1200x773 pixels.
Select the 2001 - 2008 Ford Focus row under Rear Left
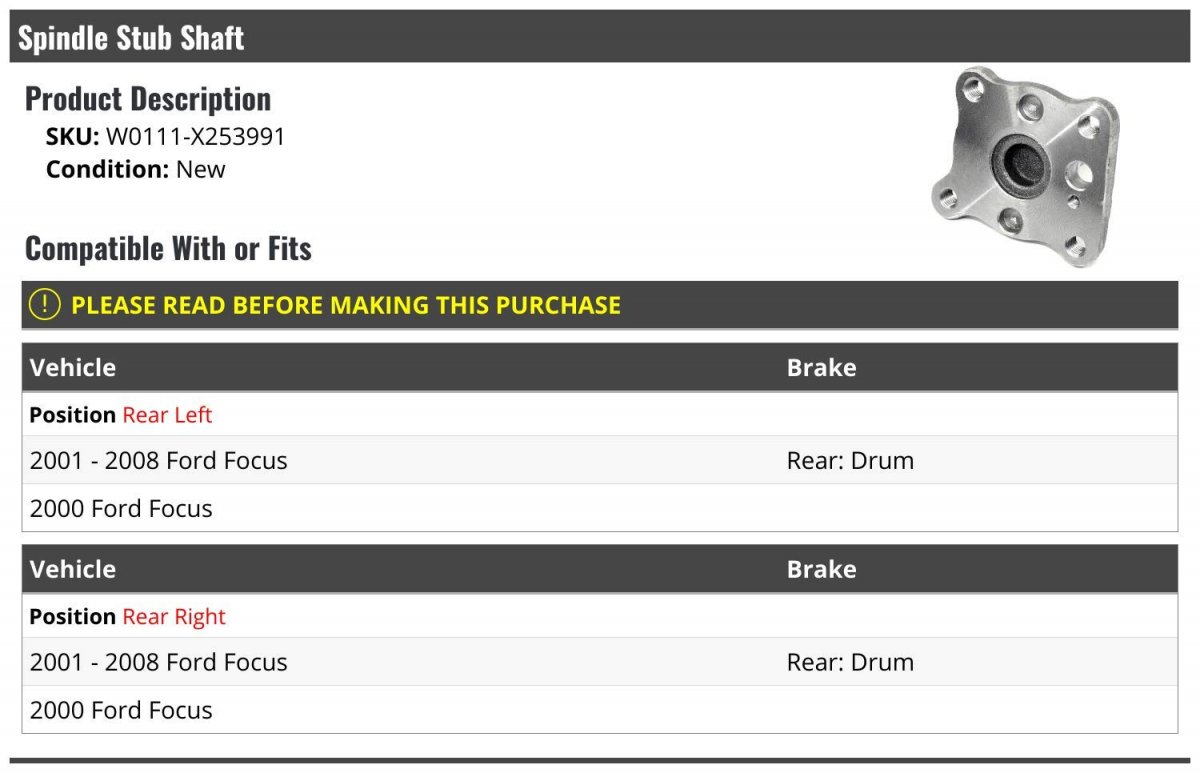[600, 460]
